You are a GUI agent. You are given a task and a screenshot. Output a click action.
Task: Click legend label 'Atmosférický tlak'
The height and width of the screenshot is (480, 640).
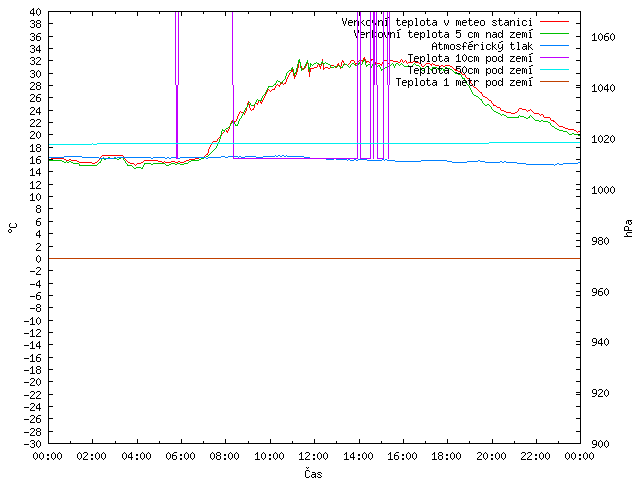pos(482,46)
